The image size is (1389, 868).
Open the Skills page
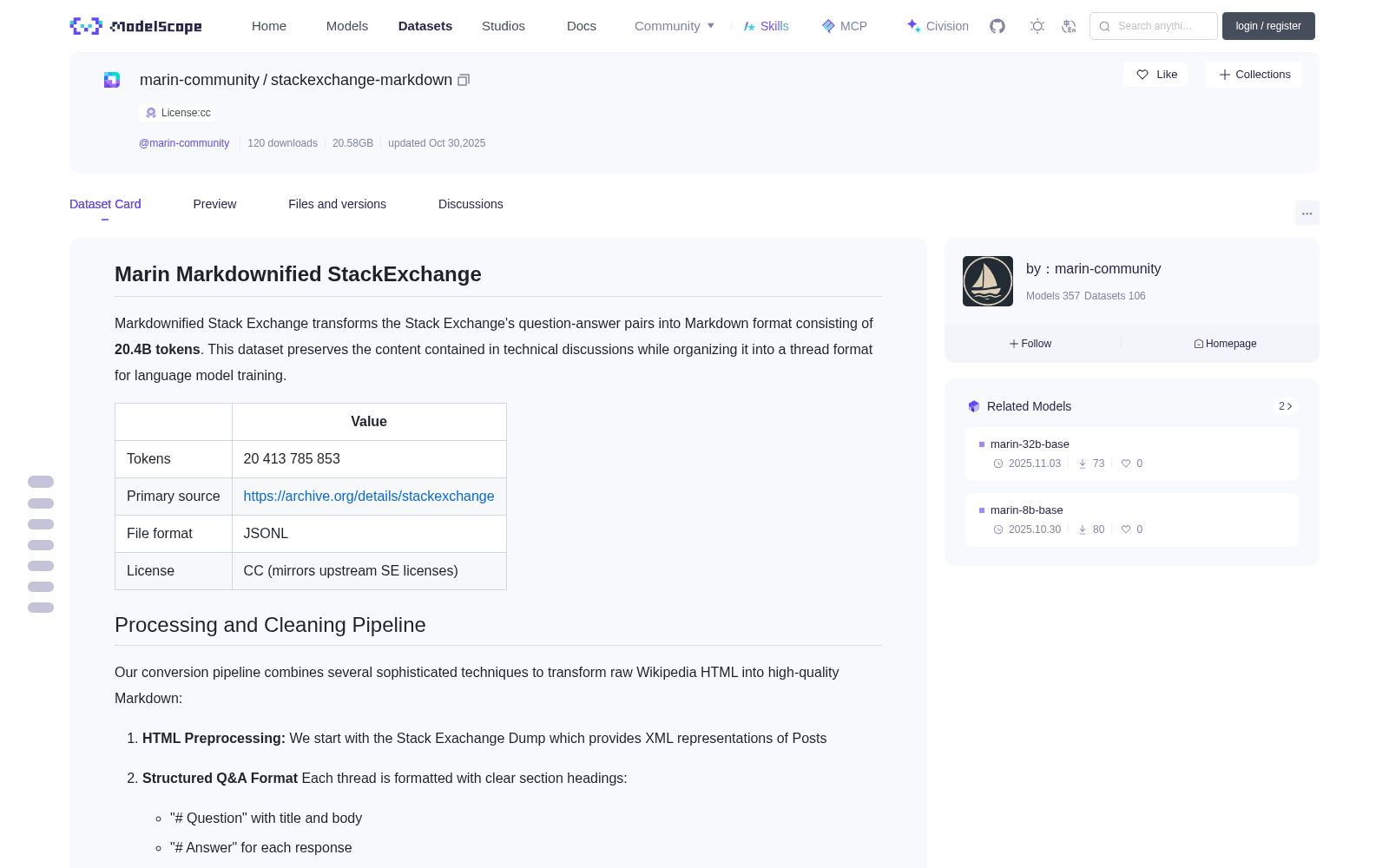[767, 26]
